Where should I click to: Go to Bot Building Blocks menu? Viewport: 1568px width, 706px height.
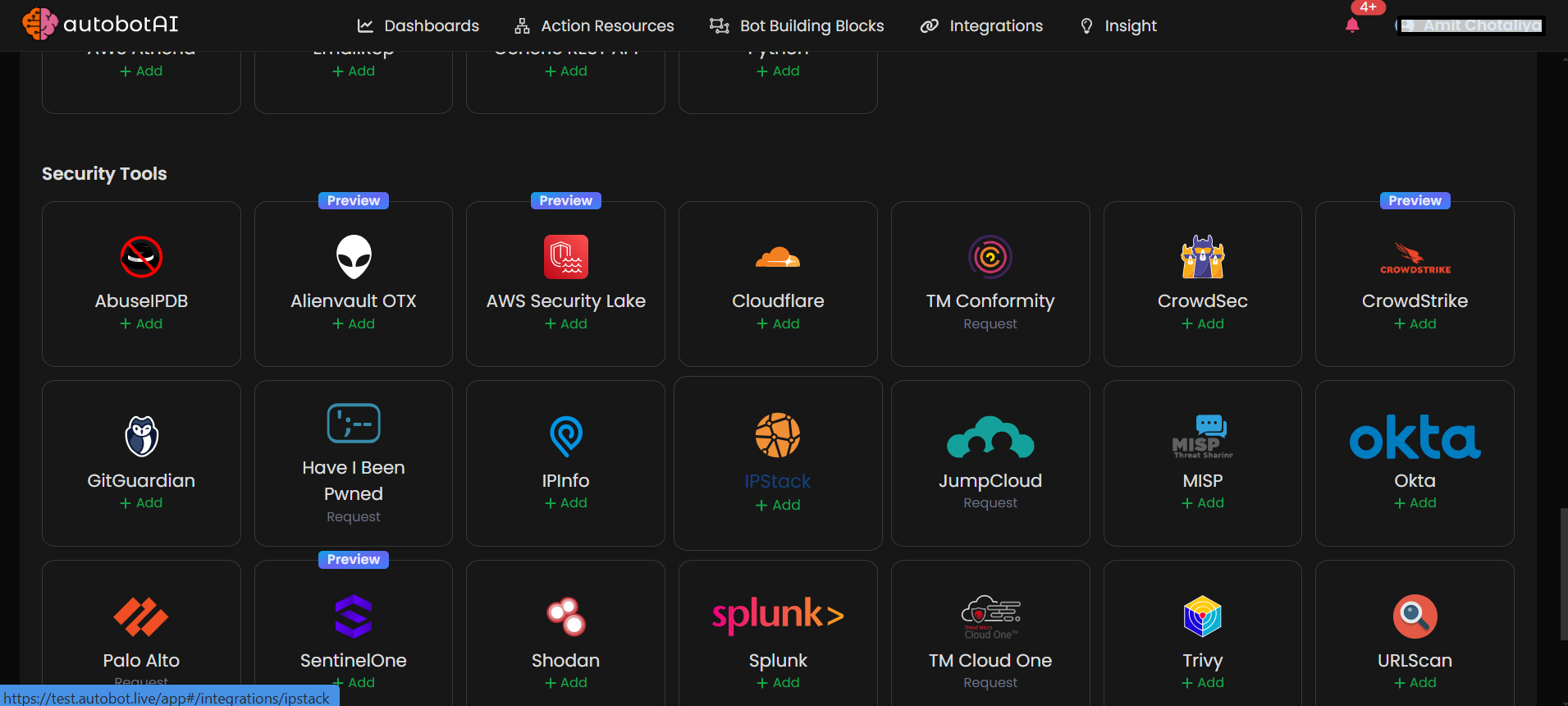click(x=797, y=25)
